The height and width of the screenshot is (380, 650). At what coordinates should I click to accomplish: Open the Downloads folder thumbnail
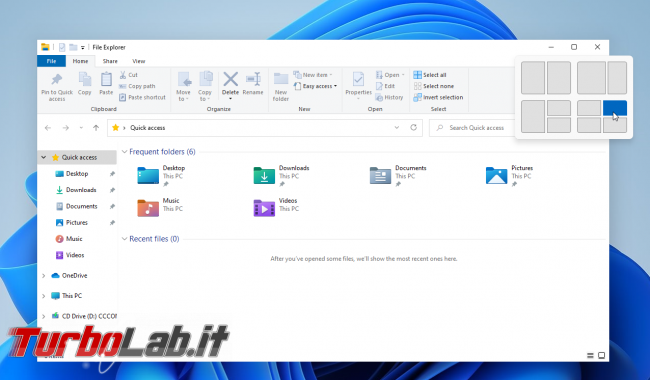pyautogui.click(x=264, y=176)
